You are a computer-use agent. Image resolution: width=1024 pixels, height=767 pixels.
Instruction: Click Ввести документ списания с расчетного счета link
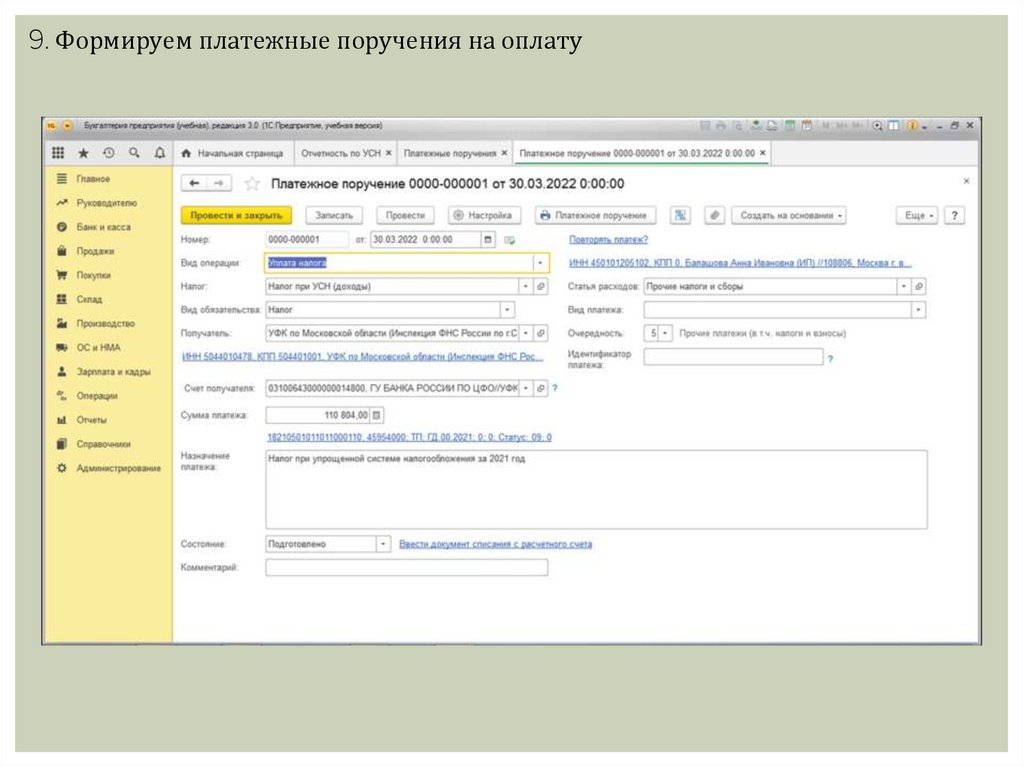coord(495,544)
